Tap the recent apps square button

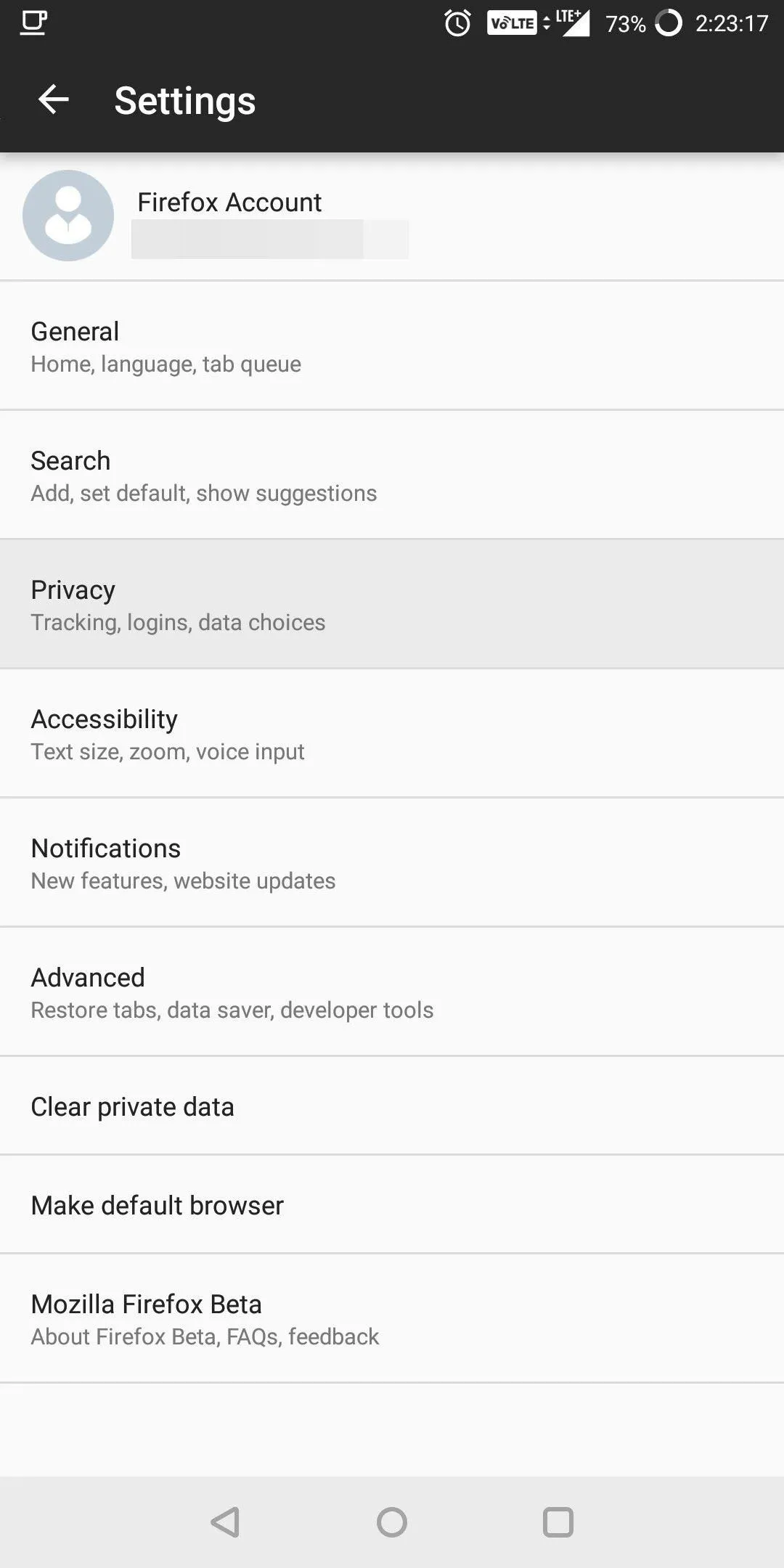(558, 1522)
